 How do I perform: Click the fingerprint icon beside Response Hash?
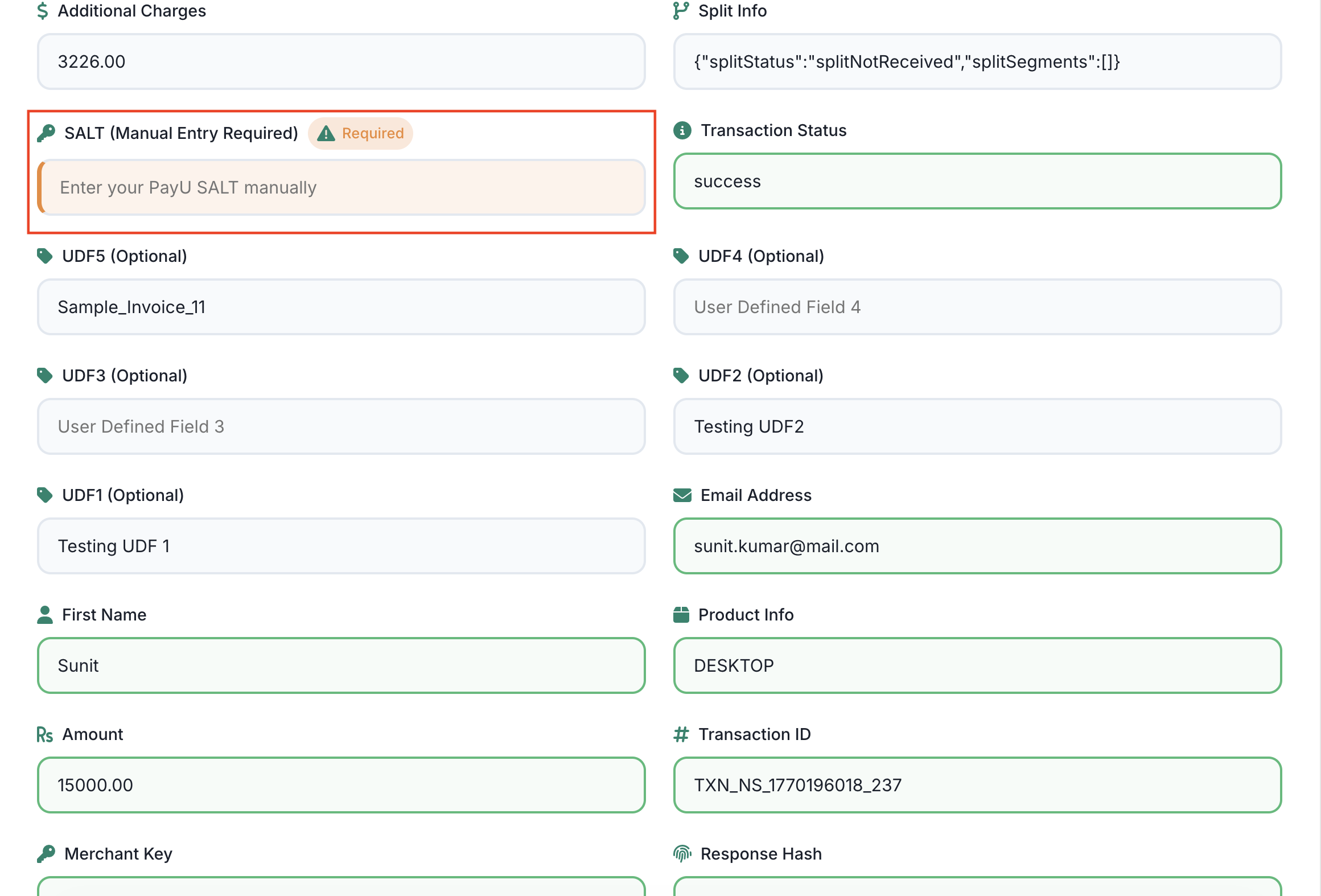pyautogui.click(x=682, y=853)
